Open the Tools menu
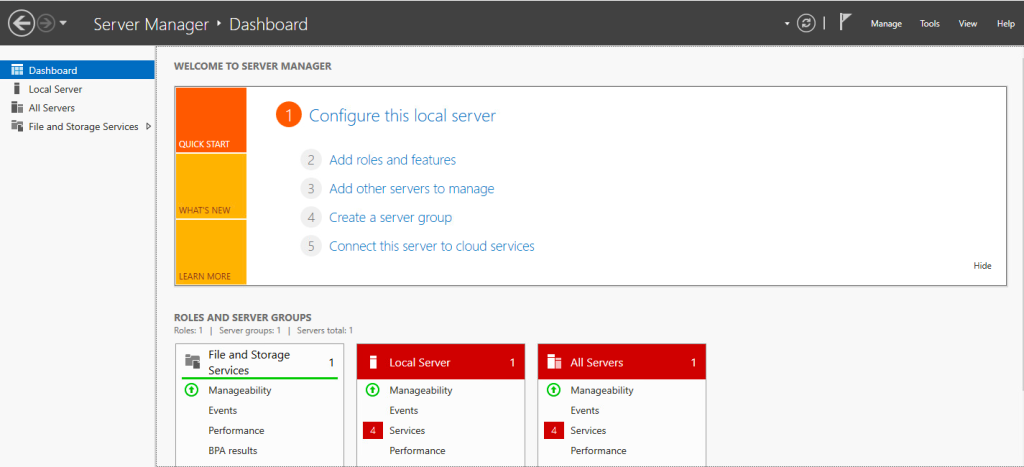1024x467 pixels. click(x=930, y=24)
